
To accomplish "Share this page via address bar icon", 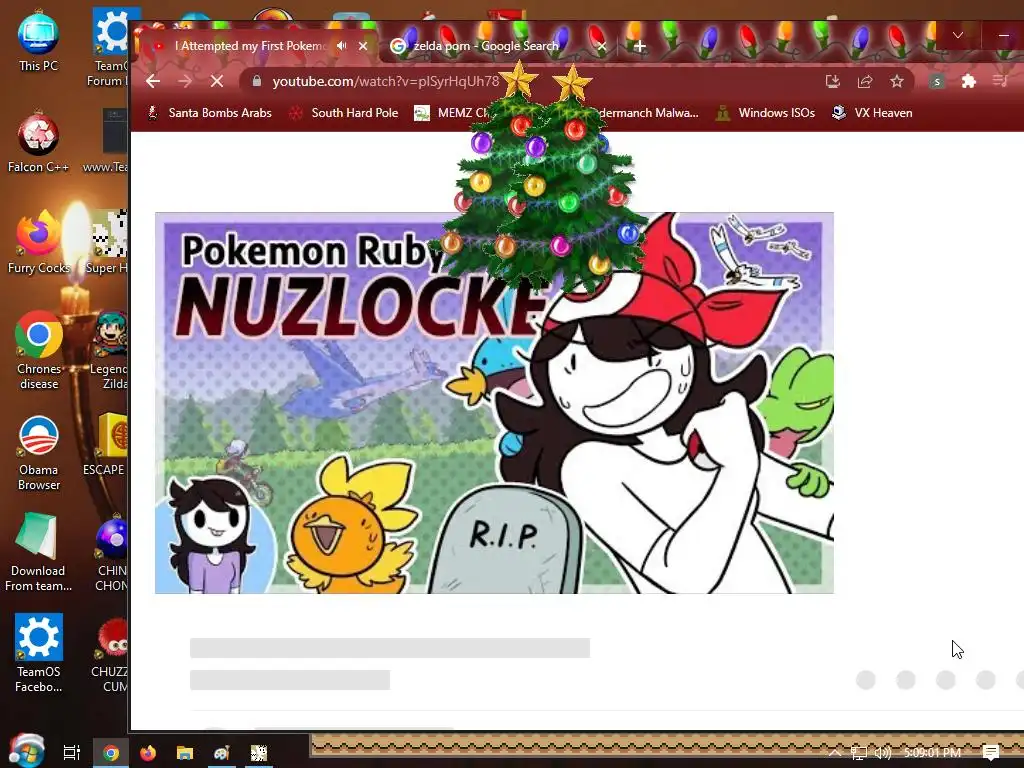I will coord(865,81).
